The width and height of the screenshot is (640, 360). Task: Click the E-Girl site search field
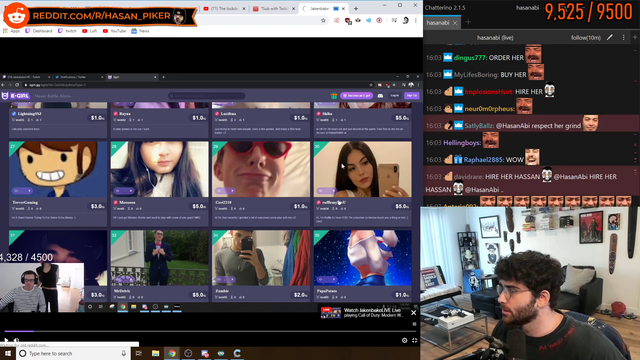pyautogui.click(x=207, y=96)
